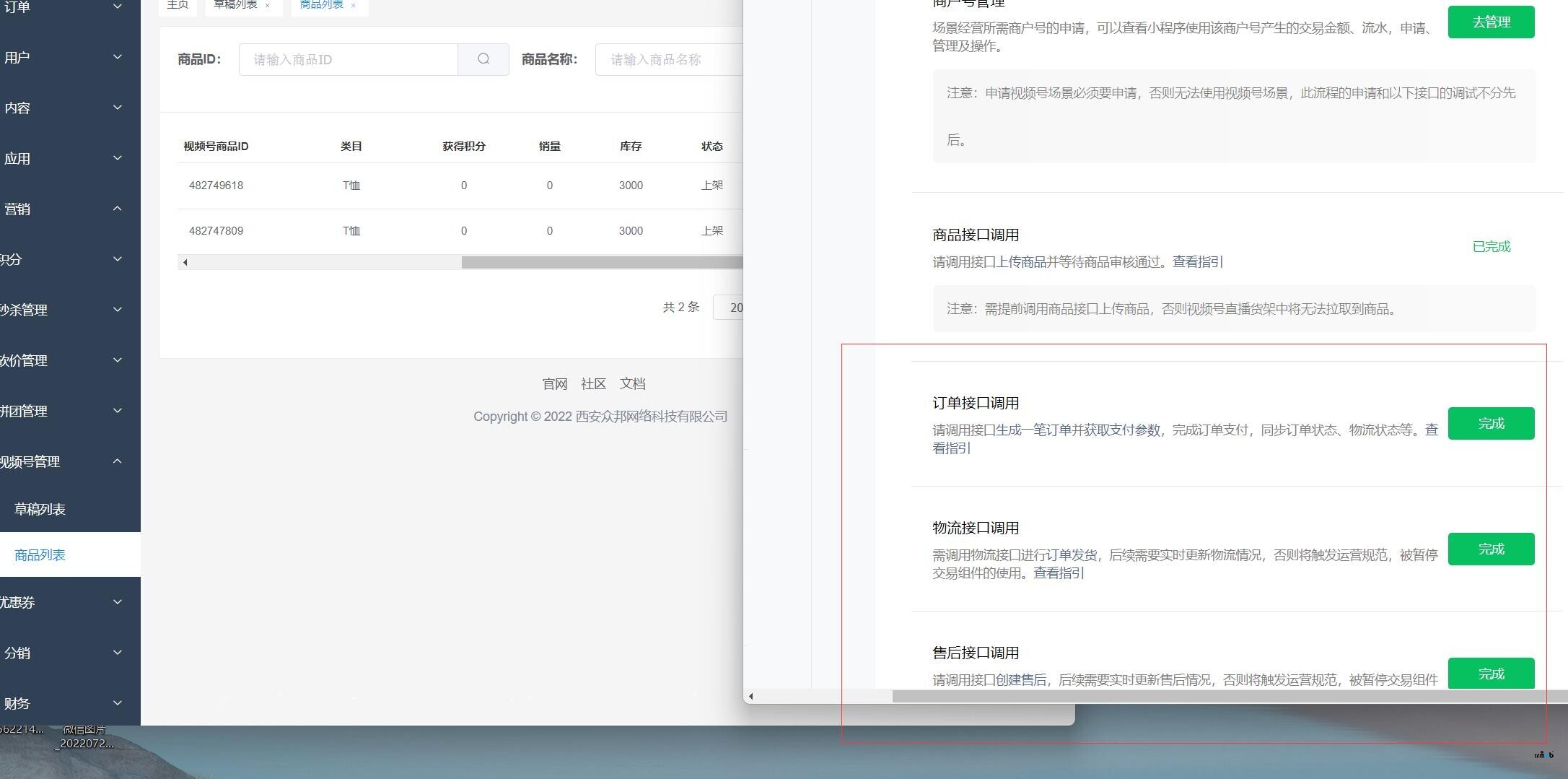Expand the 优惠券 submenu
1568x779 pixels.
[x=118, y=602]
